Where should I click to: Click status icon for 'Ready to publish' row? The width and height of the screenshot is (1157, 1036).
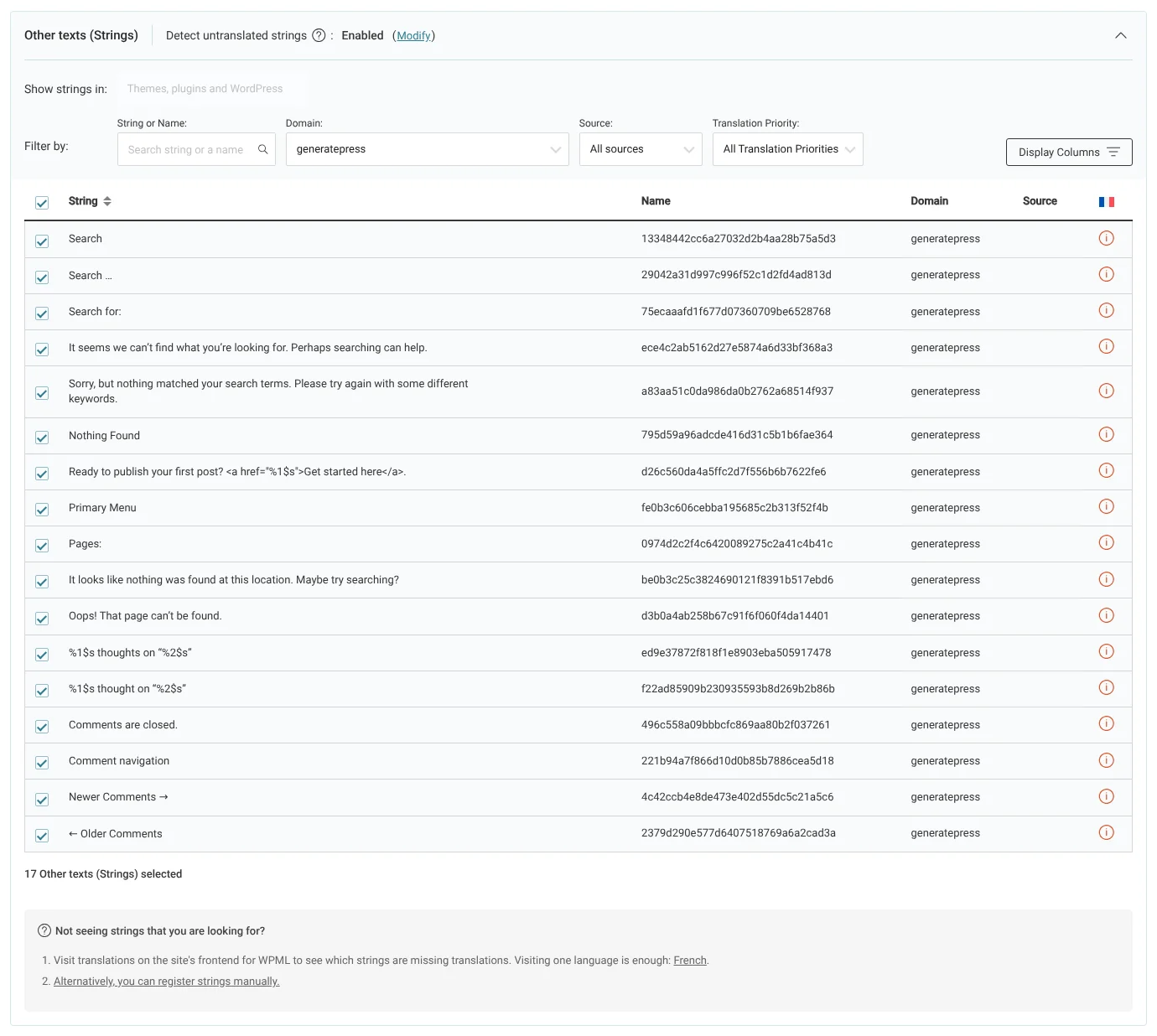1106,471
